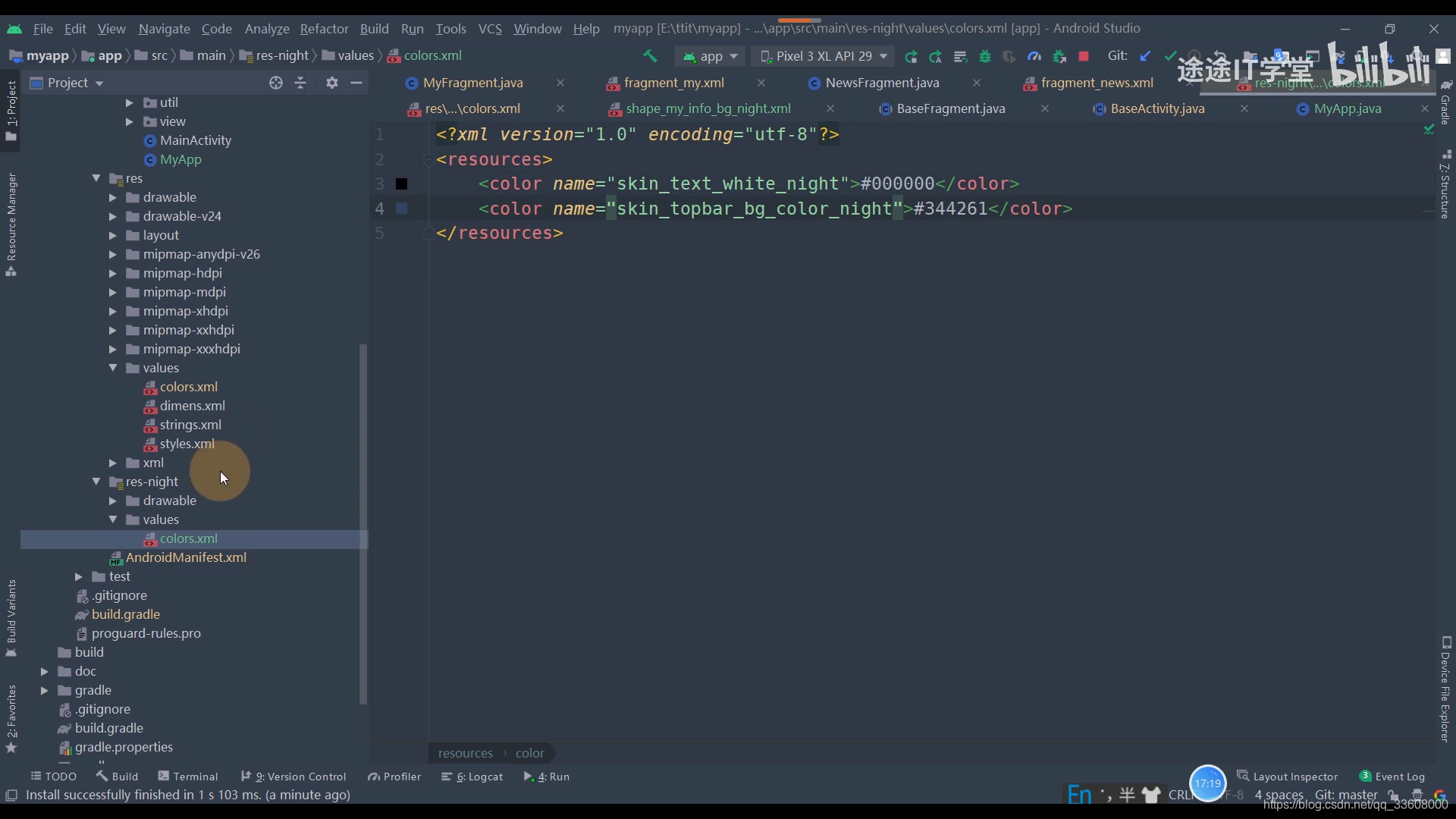Viewport: 1456px width, 819px height.
Task: Hide the Project panel with minus icon
Action: pos(356,83)
